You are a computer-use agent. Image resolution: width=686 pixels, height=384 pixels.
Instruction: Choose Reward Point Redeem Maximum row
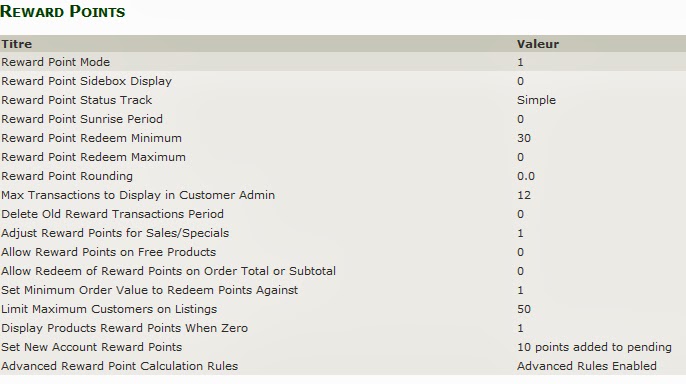343,157
